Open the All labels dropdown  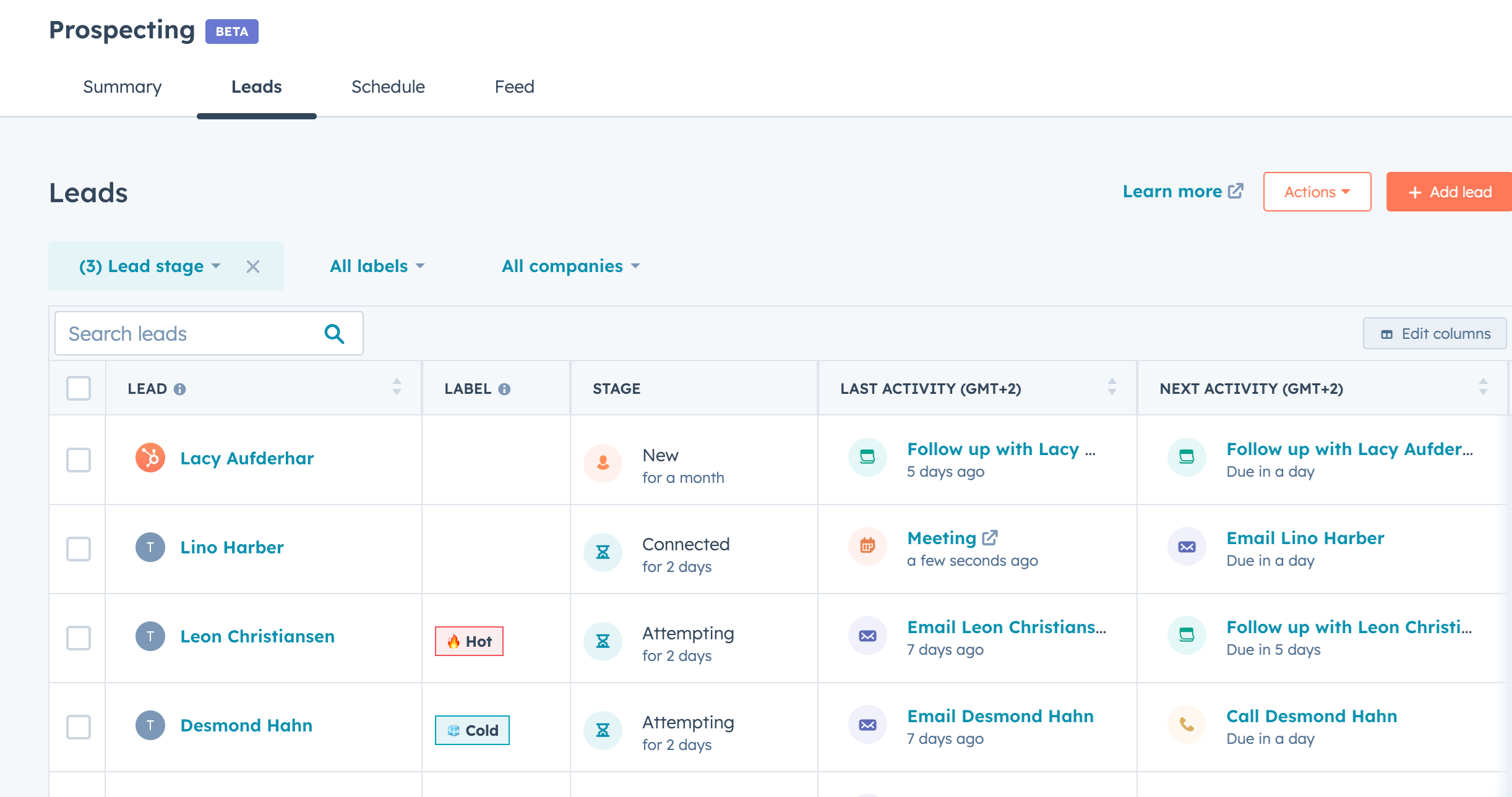[377, 266]
